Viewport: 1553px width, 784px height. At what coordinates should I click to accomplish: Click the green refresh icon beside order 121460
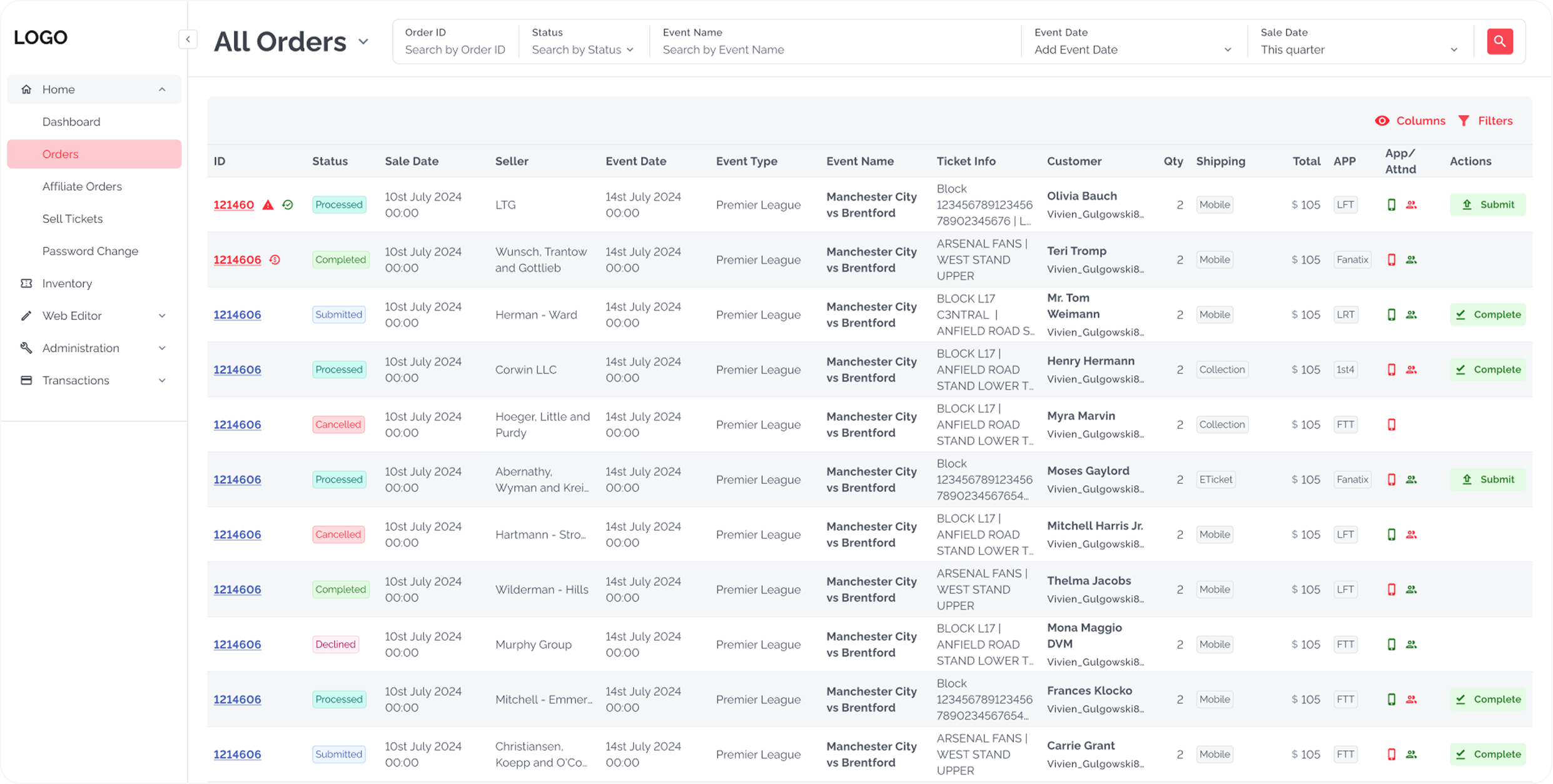click(288, 205)
